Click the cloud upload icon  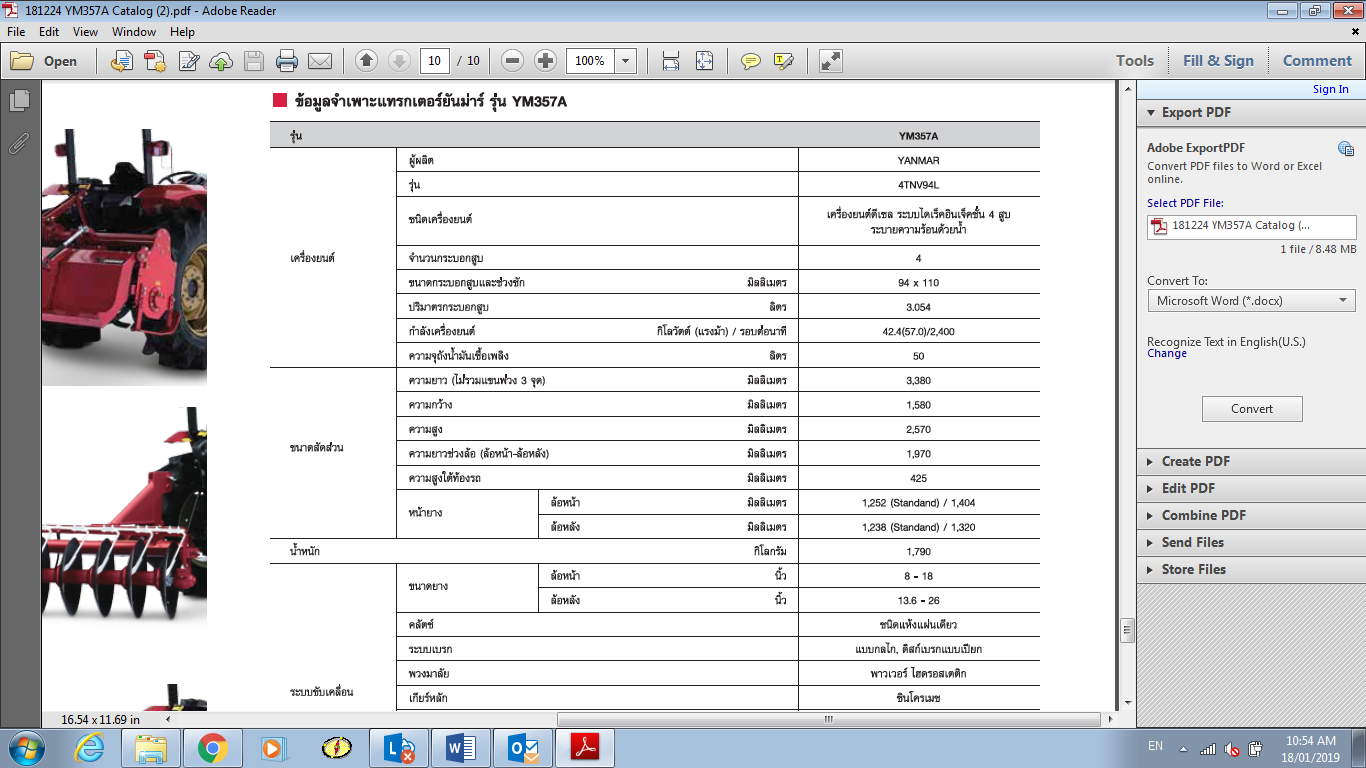tap(221, 61)
